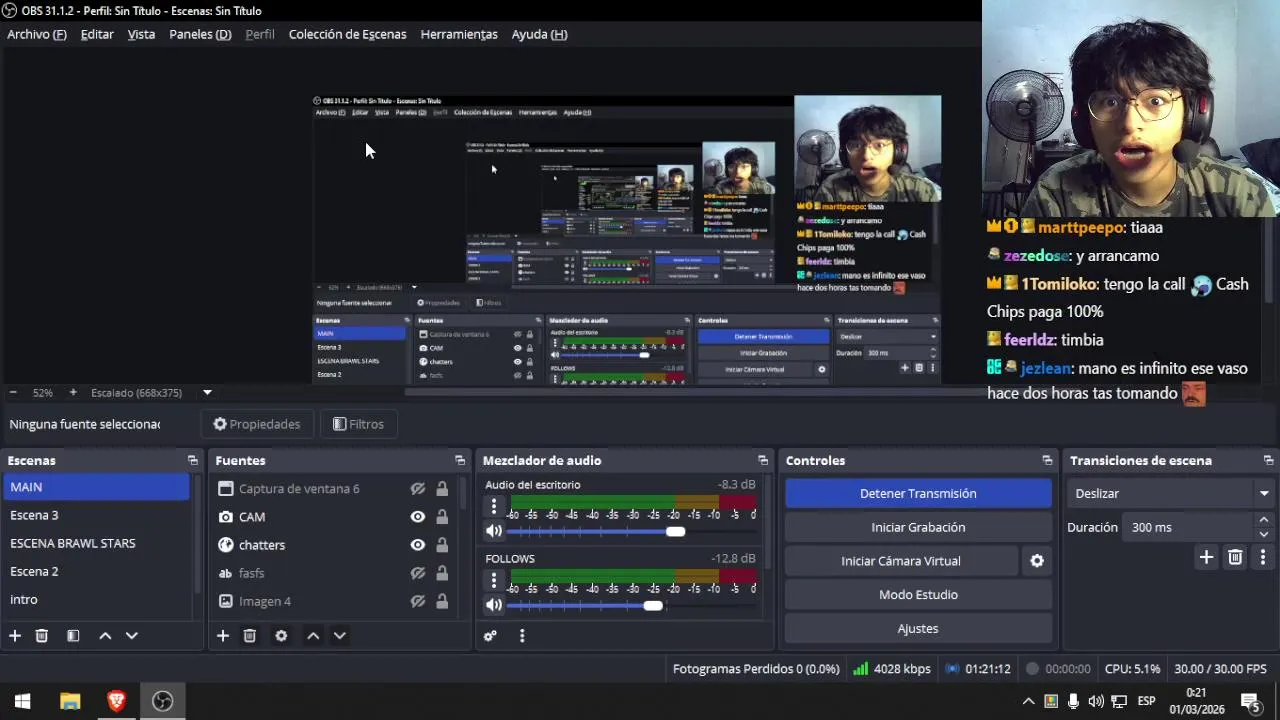
Task: Toggle lock on Captura de ventana 6
Action: point(442,489)
